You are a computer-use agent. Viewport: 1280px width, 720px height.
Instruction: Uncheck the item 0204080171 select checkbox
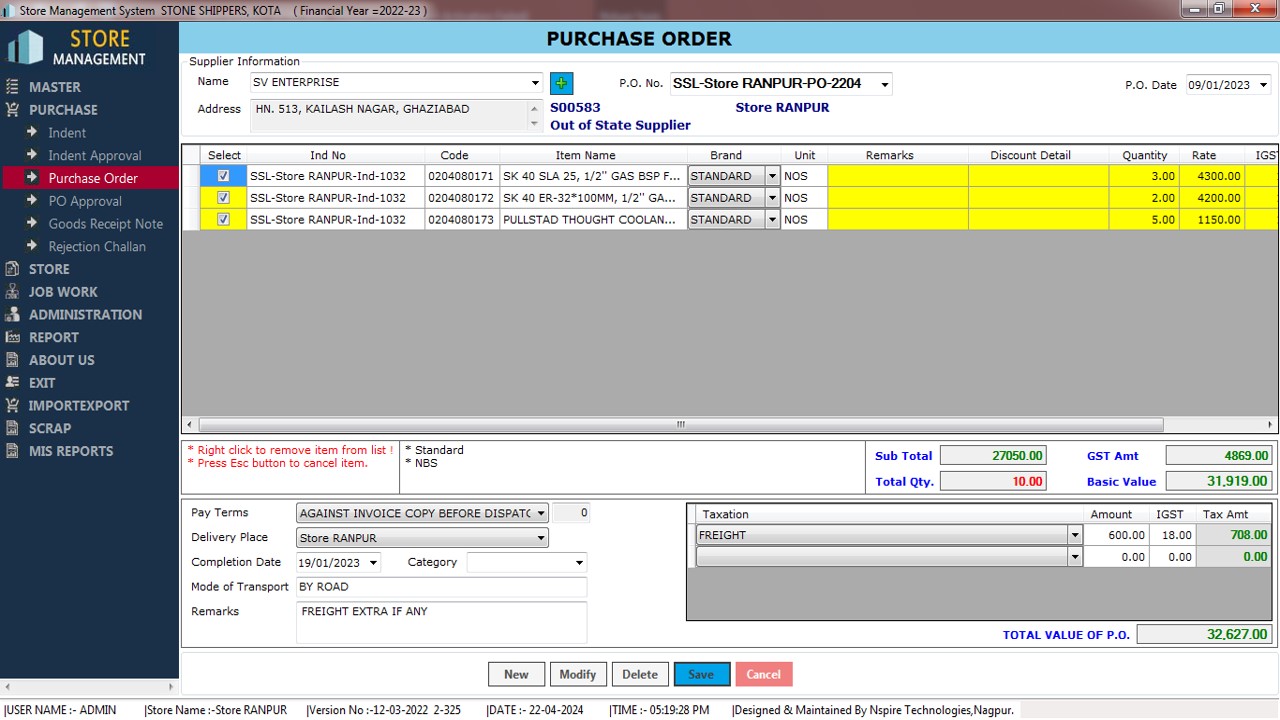point(223,176)
